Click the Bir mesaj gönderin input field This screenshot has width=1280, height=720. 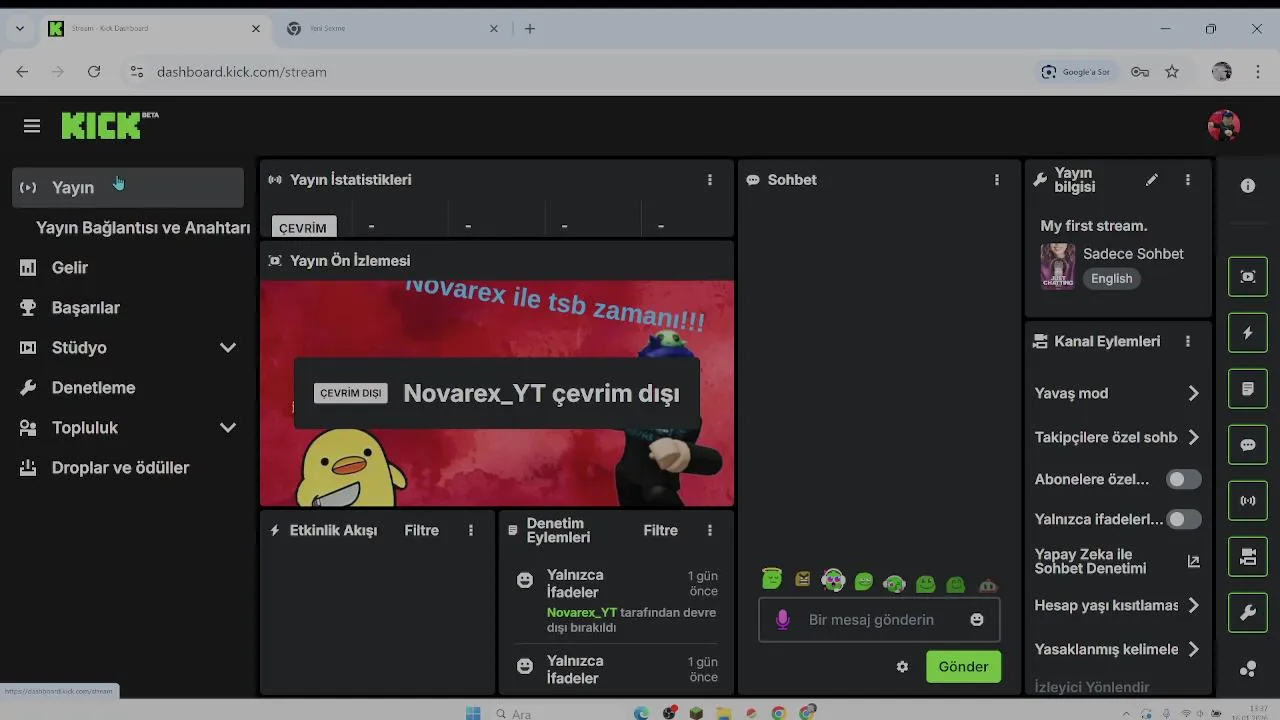tap(879, 620)
